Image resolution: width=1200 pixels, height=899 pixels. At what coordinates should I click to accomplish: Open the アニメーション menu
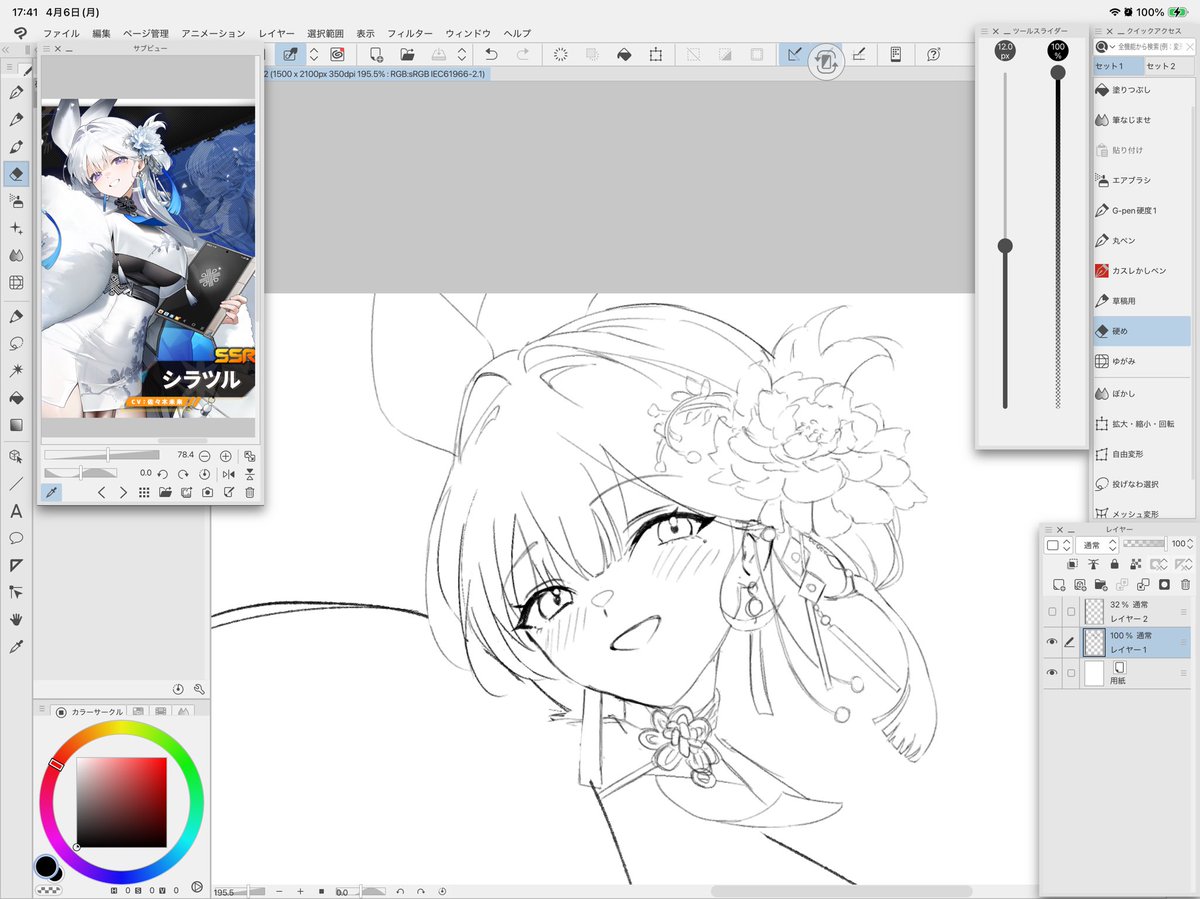[214, 33]
